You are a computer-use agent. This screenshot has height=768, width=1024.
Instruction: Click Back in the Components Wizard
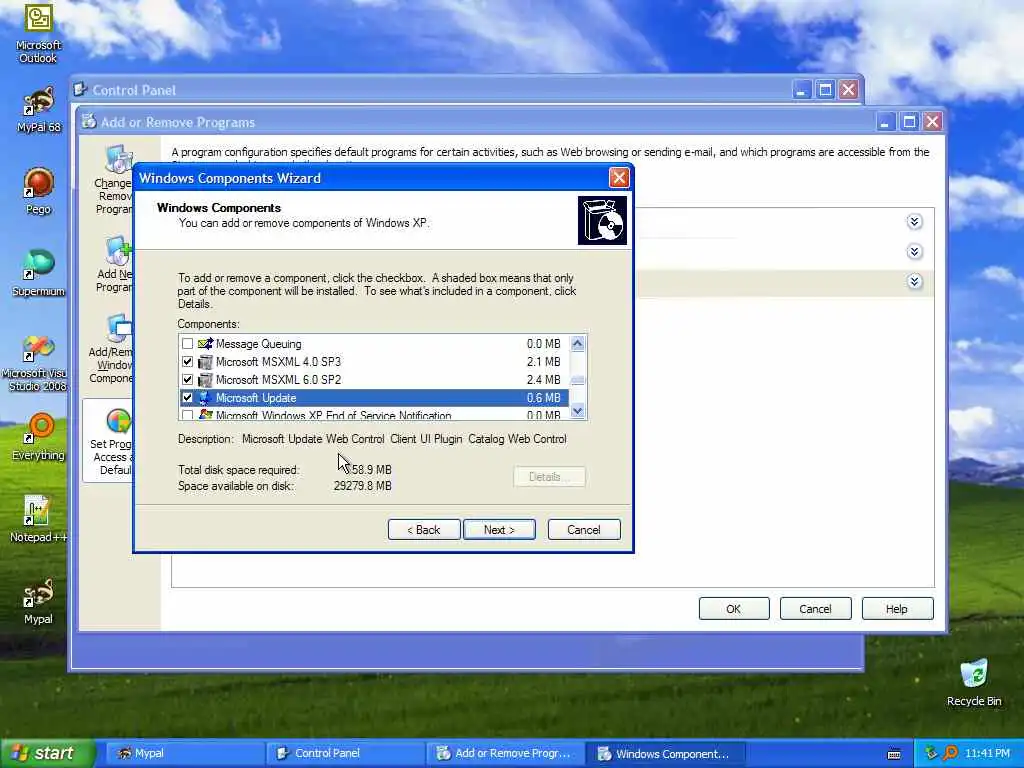pyautogui.click(x=424, y=530)
